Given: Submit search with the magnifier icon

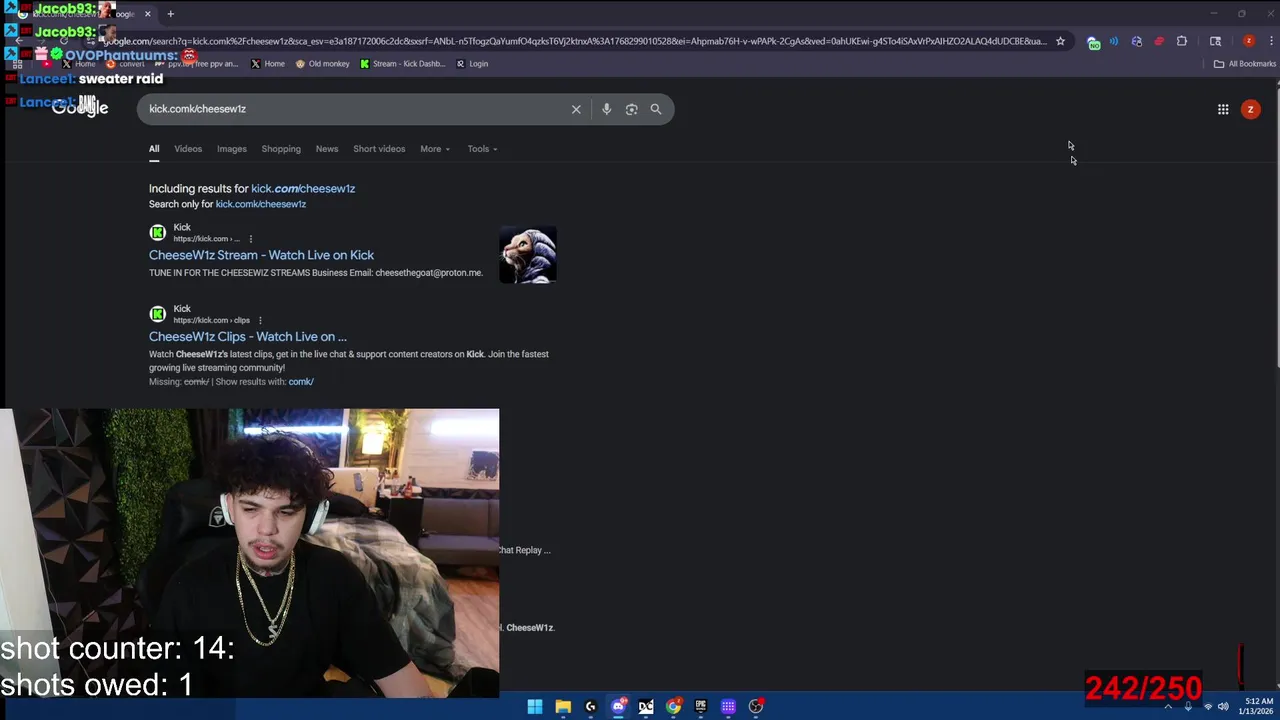Looking at the screenshot, I should click(x=656, y=109).
